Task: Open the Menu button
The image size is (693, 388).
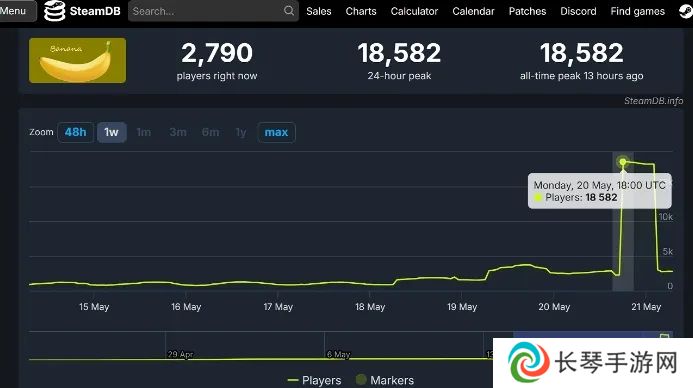Action: pyautogui.click(x=17, y=11)
